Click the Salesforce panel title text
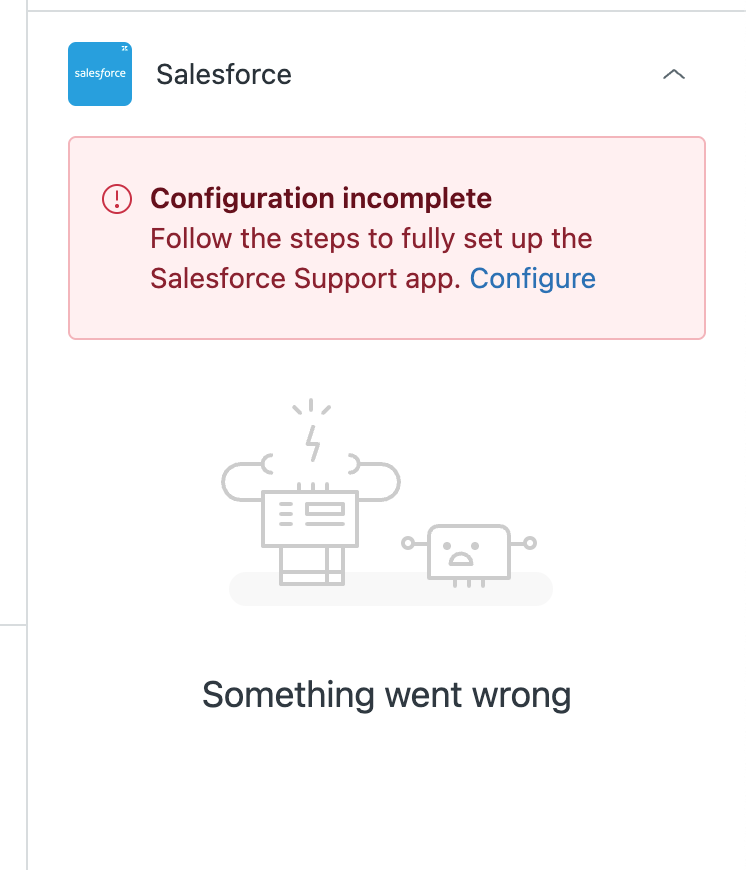 [x=224, y=74]
